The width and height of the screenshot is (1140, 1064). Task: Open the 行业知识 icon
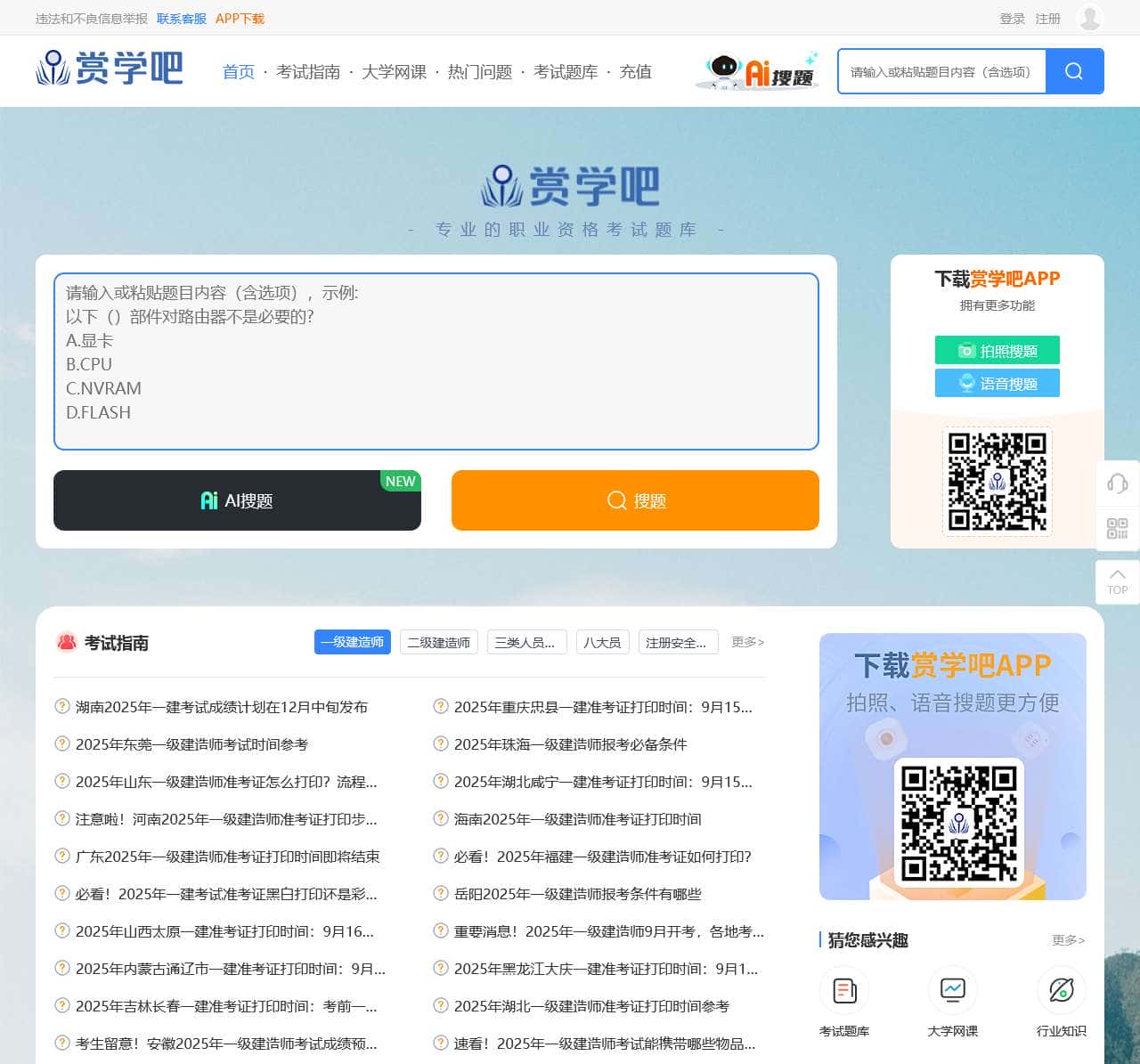1061,990
